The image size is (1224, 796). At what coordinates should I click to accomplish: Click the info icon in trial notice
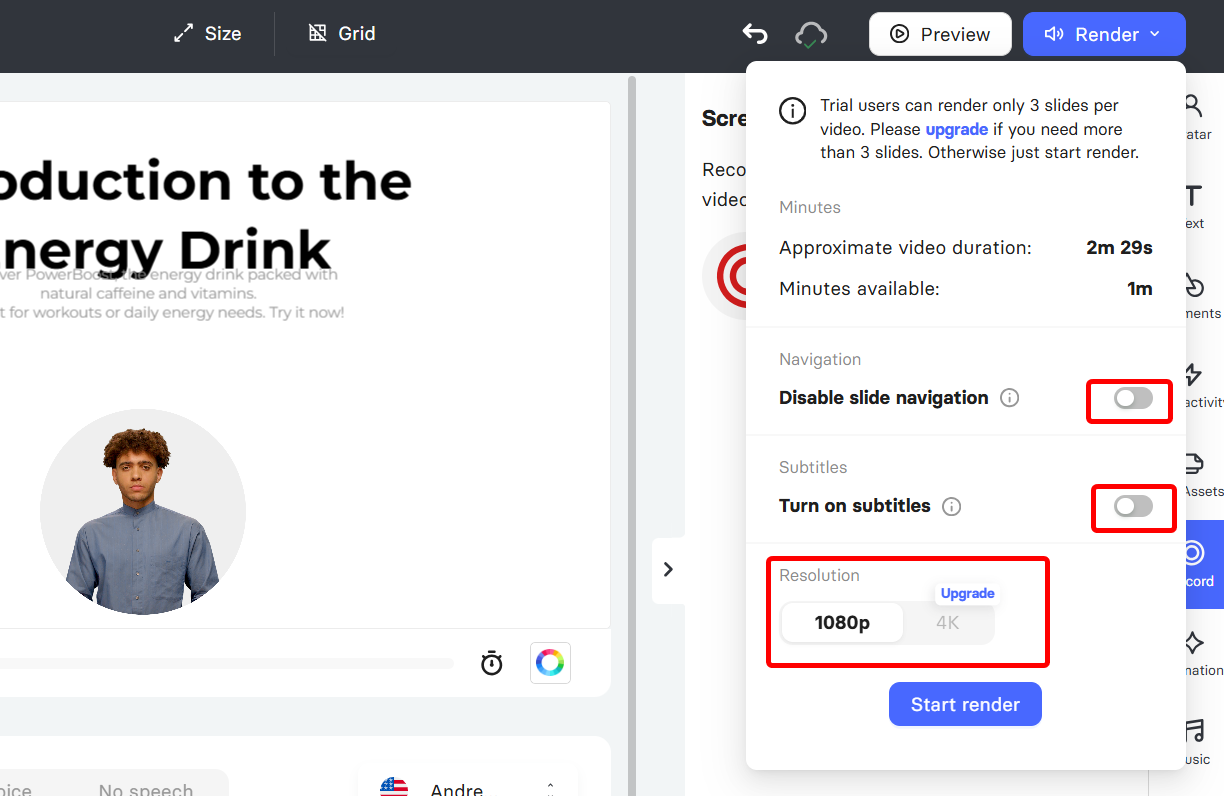tap(793, 111)
